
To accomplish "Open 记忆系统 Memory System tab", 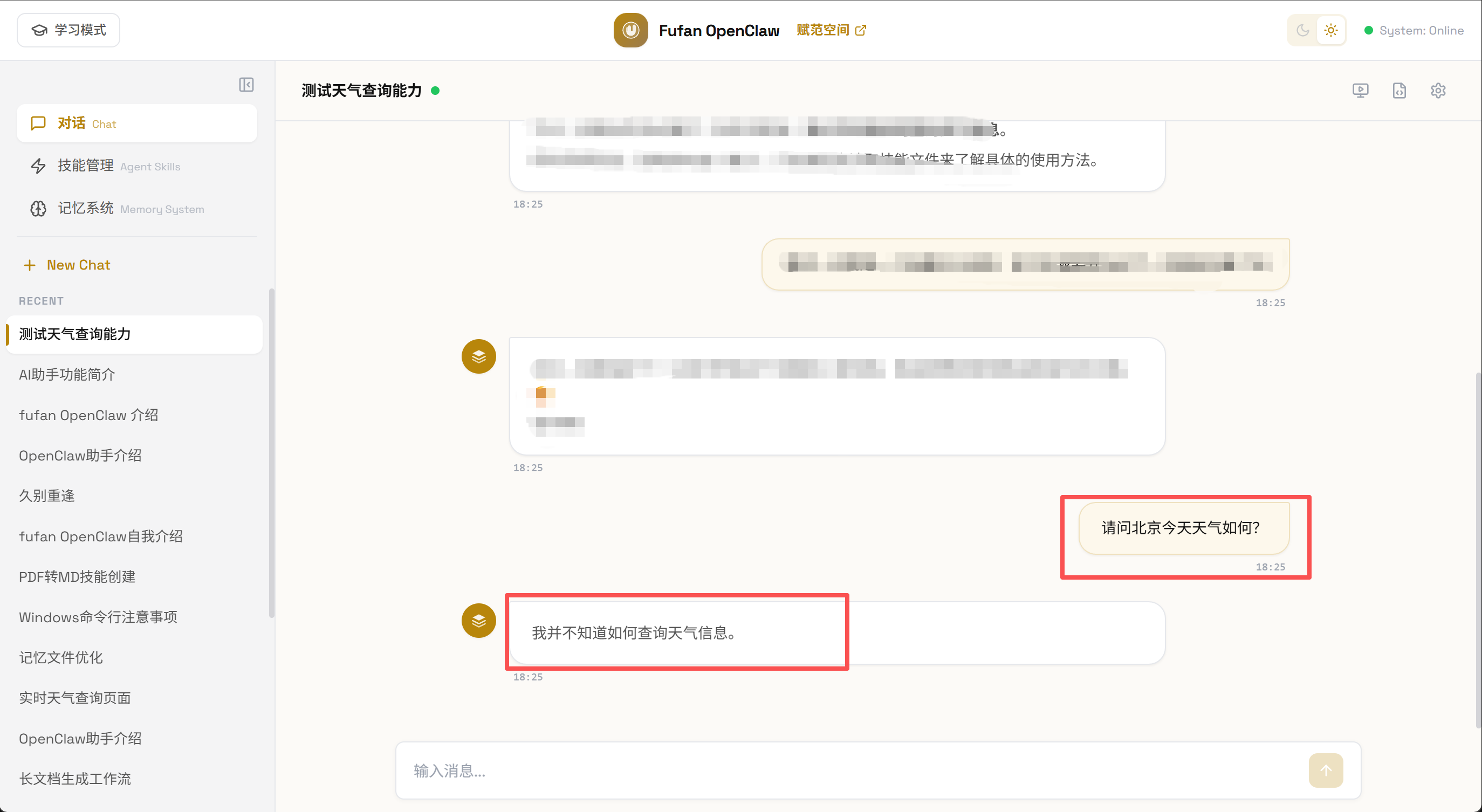I will [137, 208].
